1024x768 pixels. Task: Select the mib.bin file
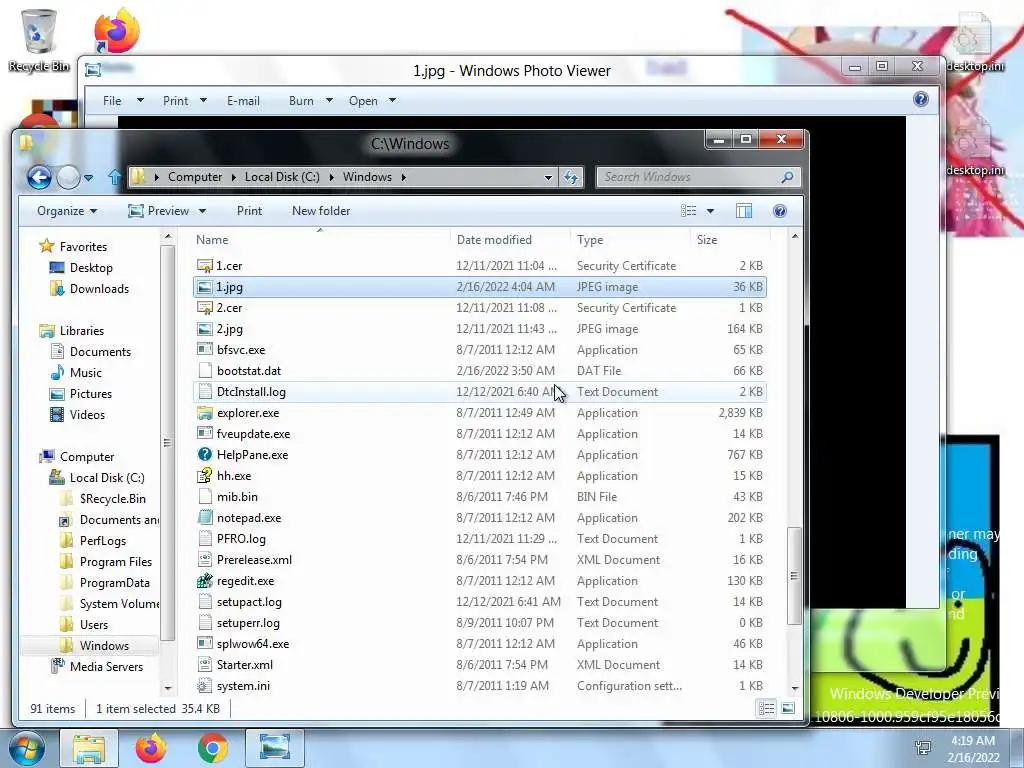480,497
